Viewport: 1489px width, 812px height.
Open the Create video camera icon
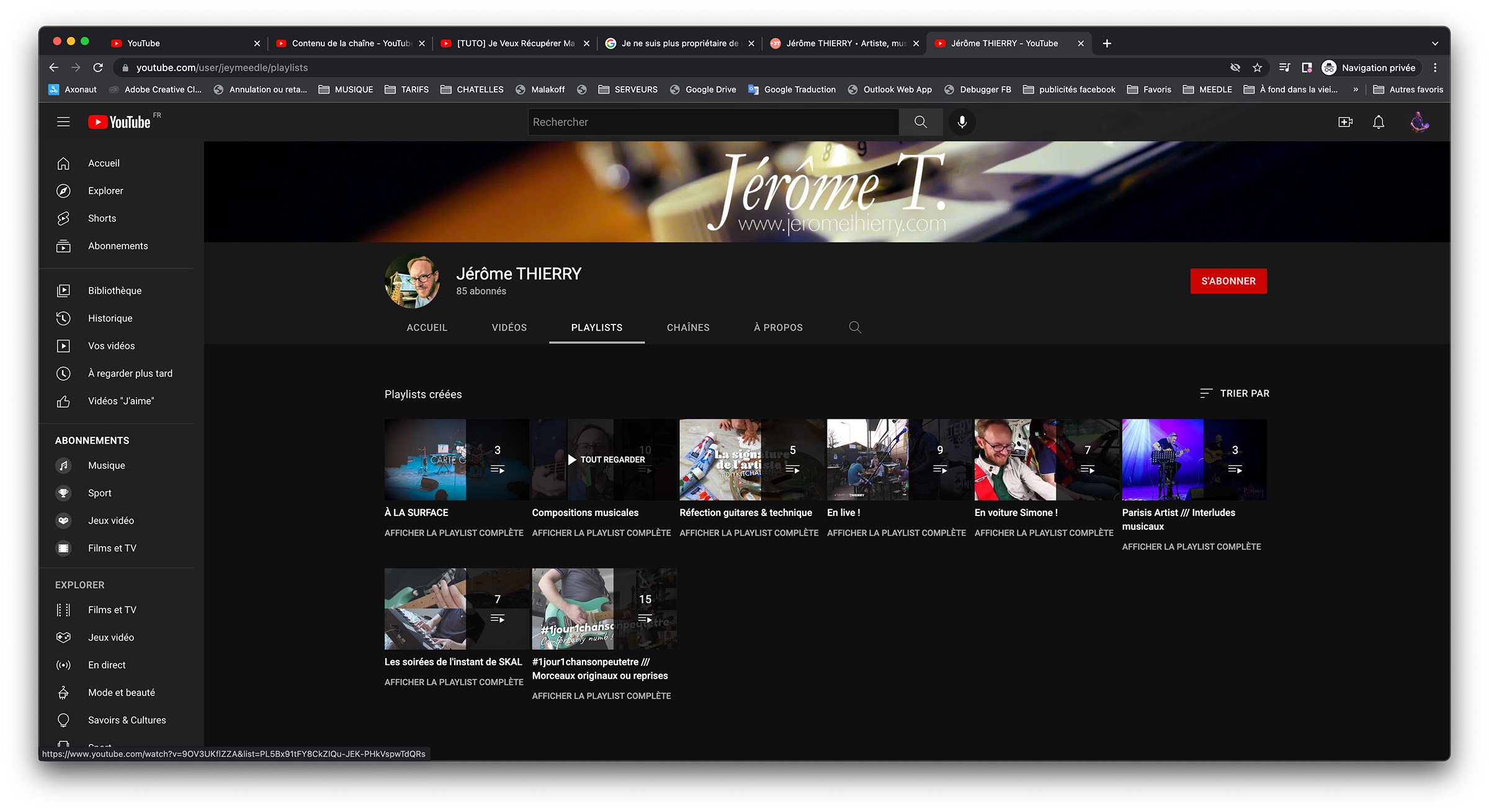click(1345, 122)
